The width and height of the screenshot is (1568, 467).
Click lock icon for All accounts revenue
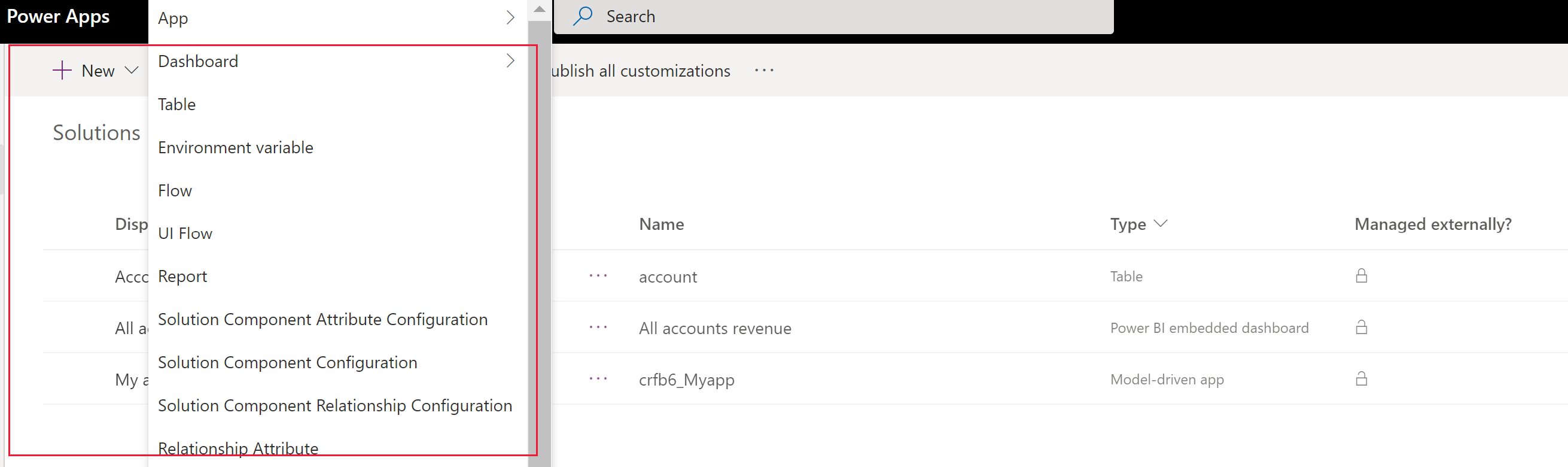click(x=1361, y=327)
